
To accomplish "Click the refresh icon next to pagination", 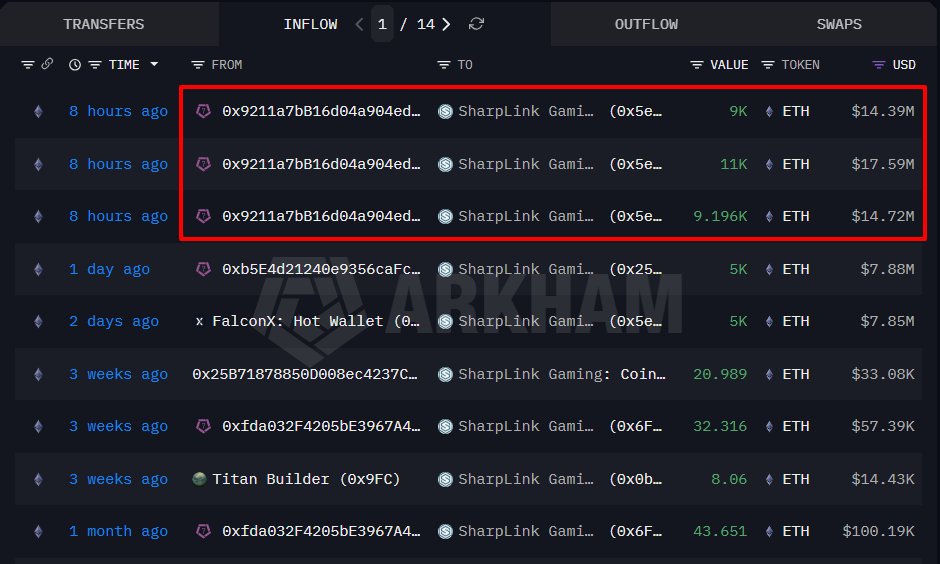I will tap(476, 24).
